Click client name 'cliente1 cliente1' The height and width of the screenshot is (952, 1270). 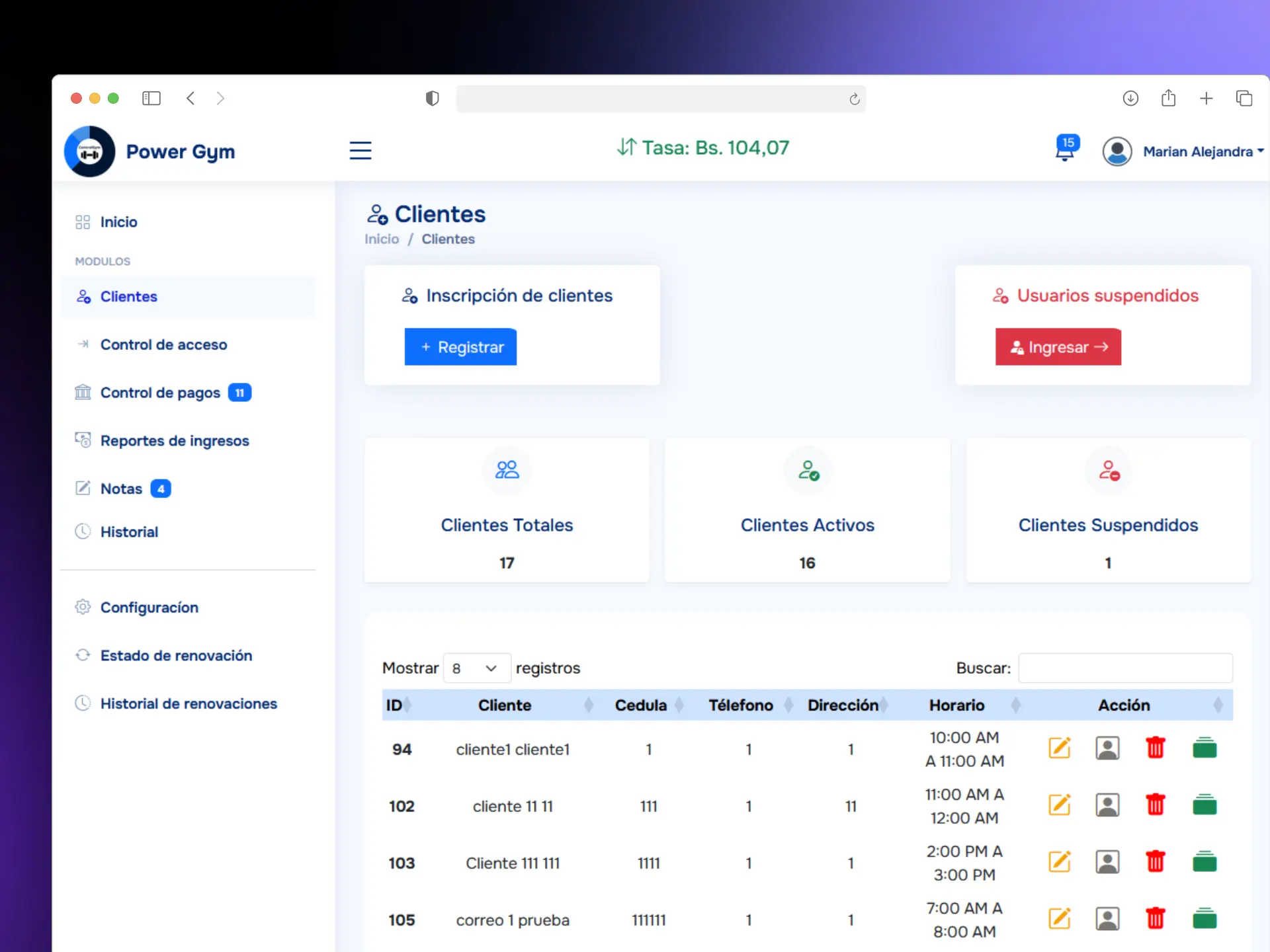tap(513, 750)
